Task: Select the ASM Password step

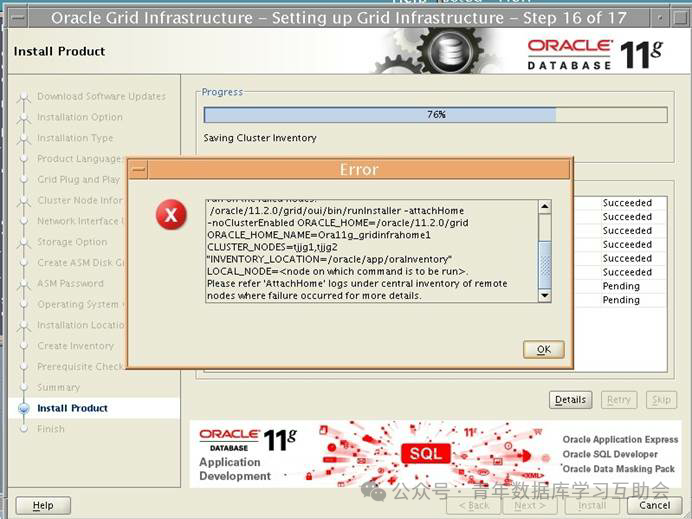Action: (70, 283)
